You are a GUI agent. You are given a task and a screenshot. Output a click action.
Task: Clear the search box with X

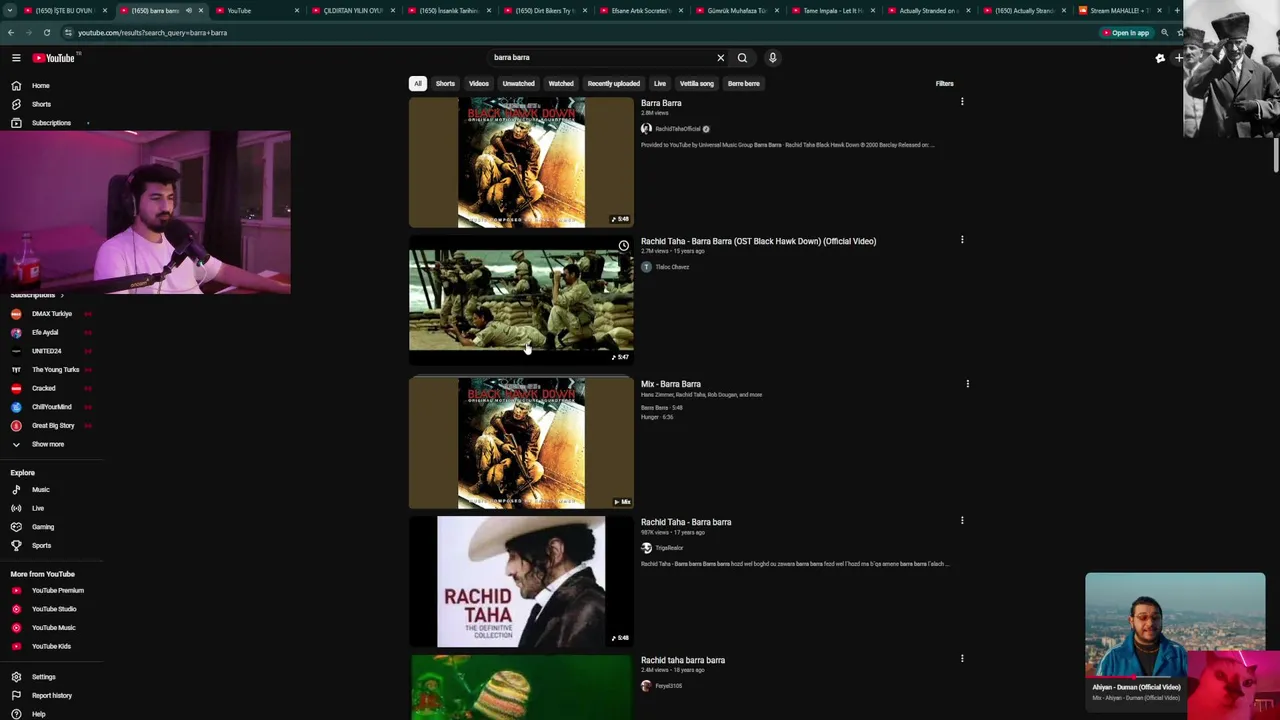pos(720,58)
